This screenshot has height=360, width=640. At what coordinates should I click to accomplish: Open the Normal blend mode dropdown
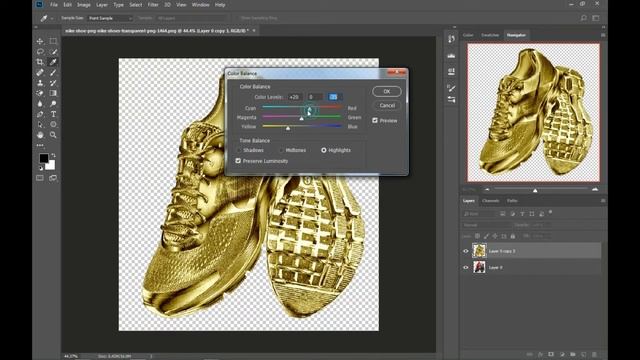coord(486,225)
